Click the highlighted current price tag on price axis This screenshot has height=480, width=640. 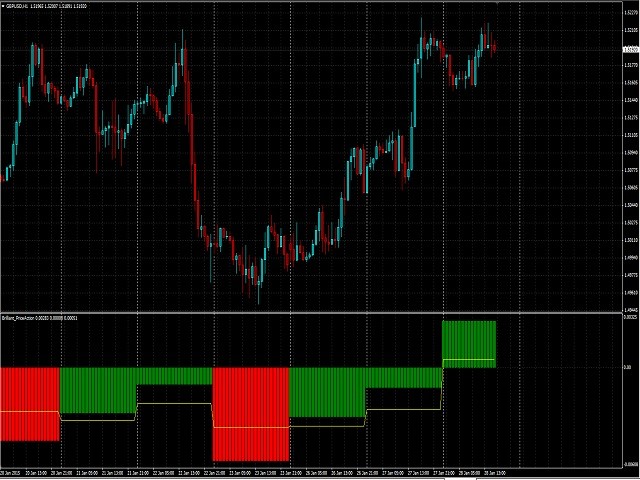(x=631, y=49)
